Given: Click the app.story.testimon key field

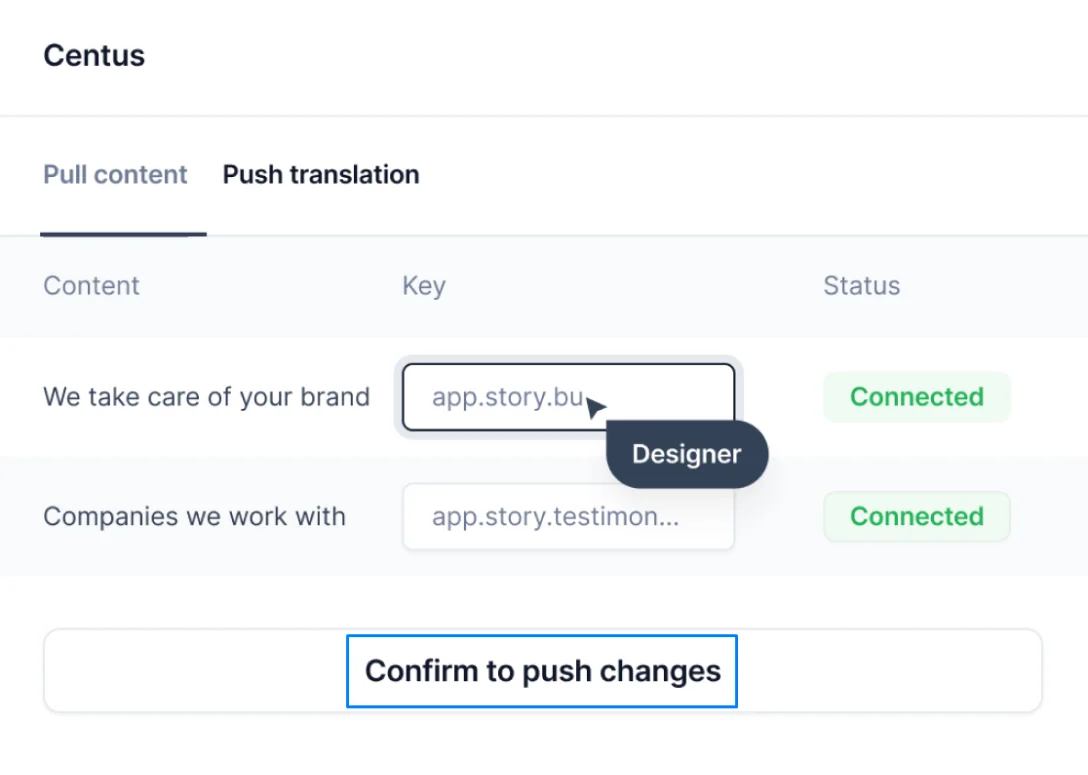Looking at the screenshot, I should pyautogui.click(x=567, y=516).
